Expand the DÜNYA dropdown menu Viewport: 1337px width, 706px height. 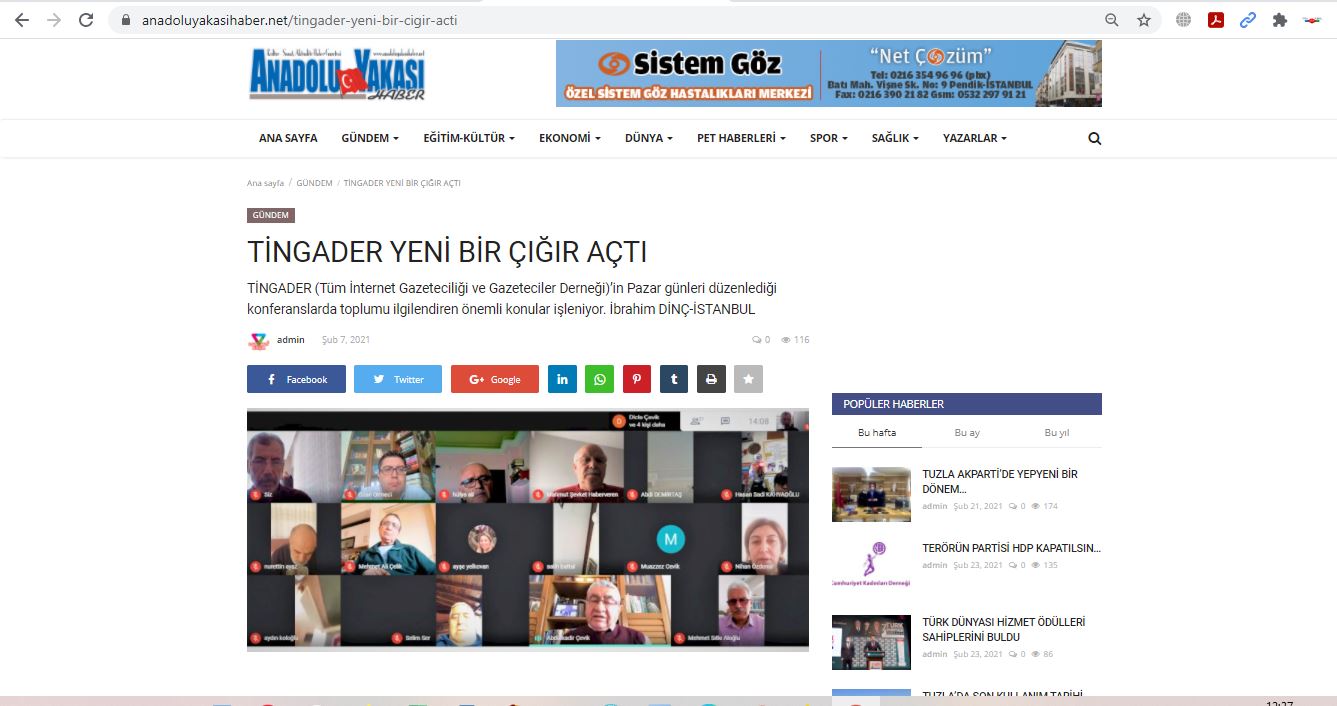pyautogui.click(x=649, y=138)
